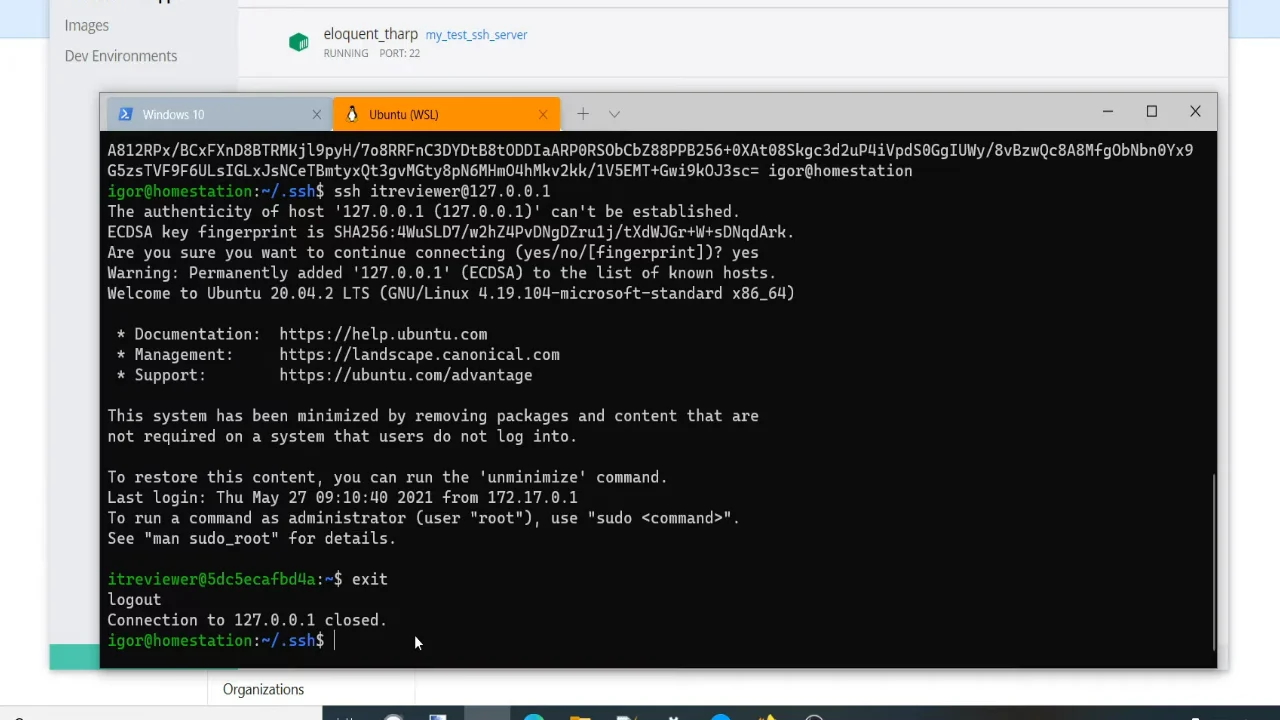This screenshot has width=1280, height=720.
Task: Click the https://help.ubuntu.com URL in terminal
Action: point(383,334)
